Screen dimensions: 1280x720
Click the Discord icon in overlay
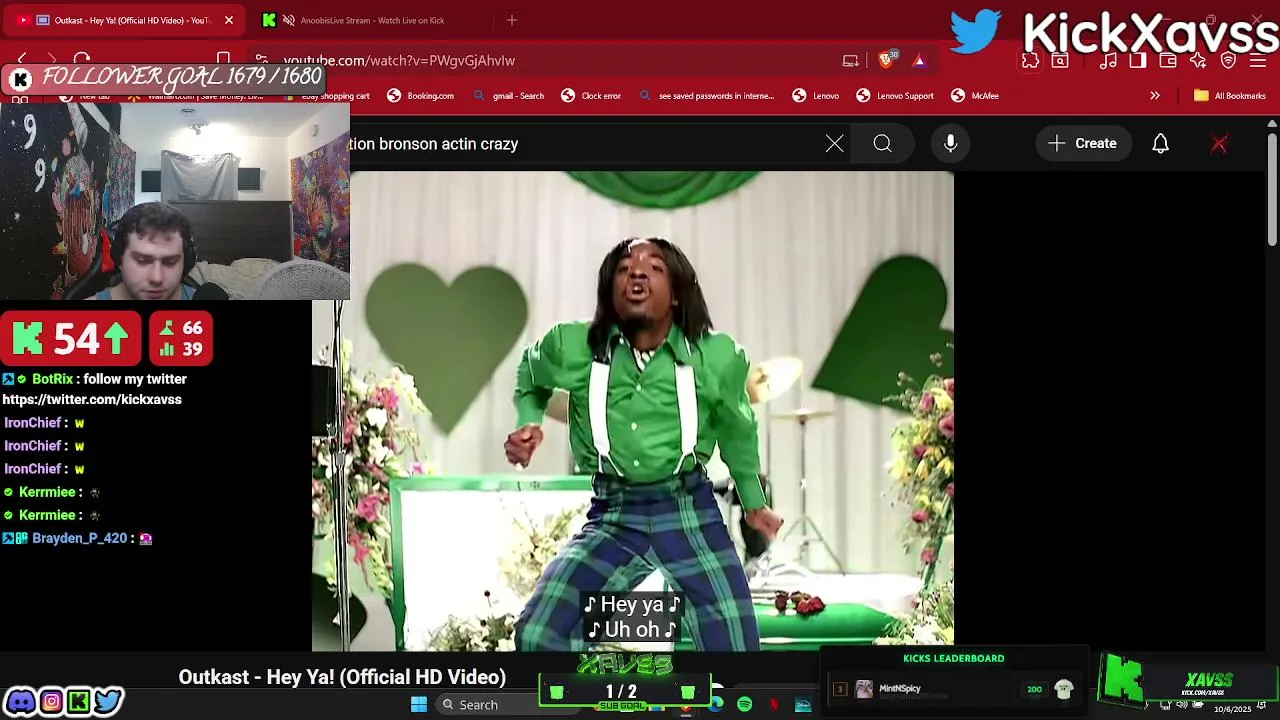pyautogui.click(x=20, y=702)
